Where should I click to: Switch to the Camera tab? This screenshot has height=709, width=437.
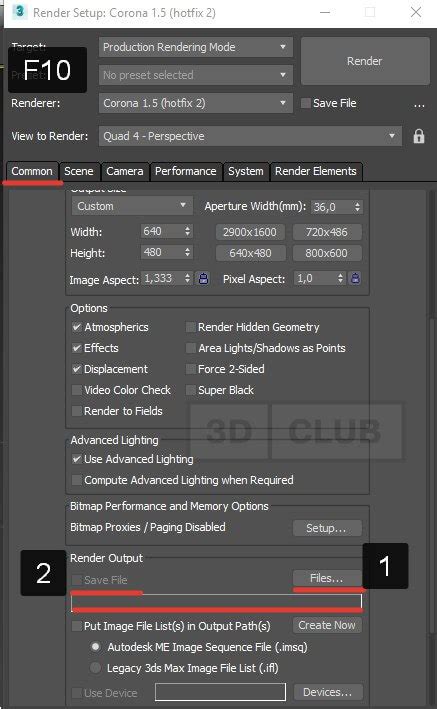125,171
